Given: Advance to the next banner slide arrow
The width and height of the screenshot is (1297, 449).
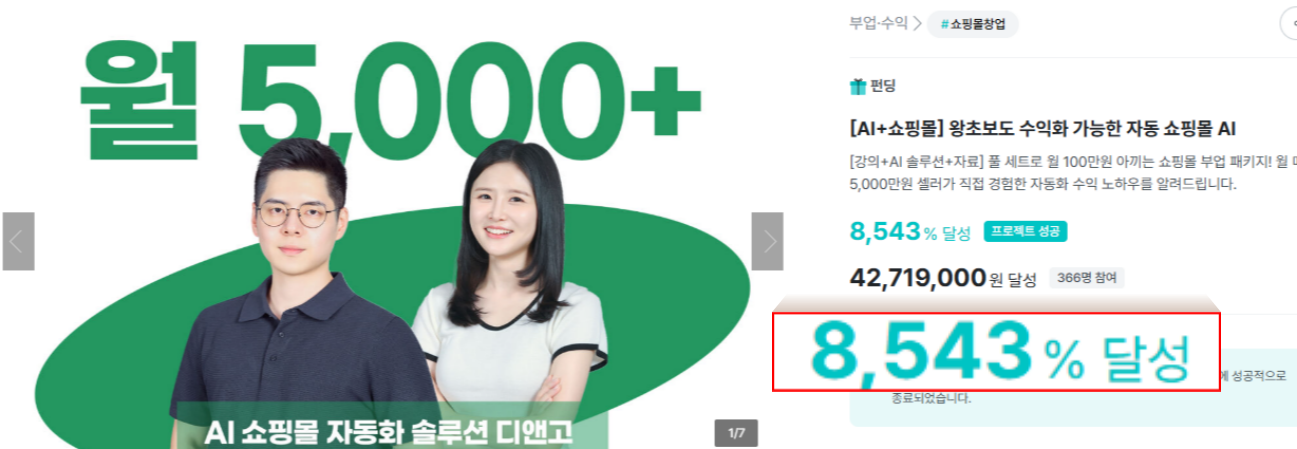Looking at the screenshot, I should (767, 241).
